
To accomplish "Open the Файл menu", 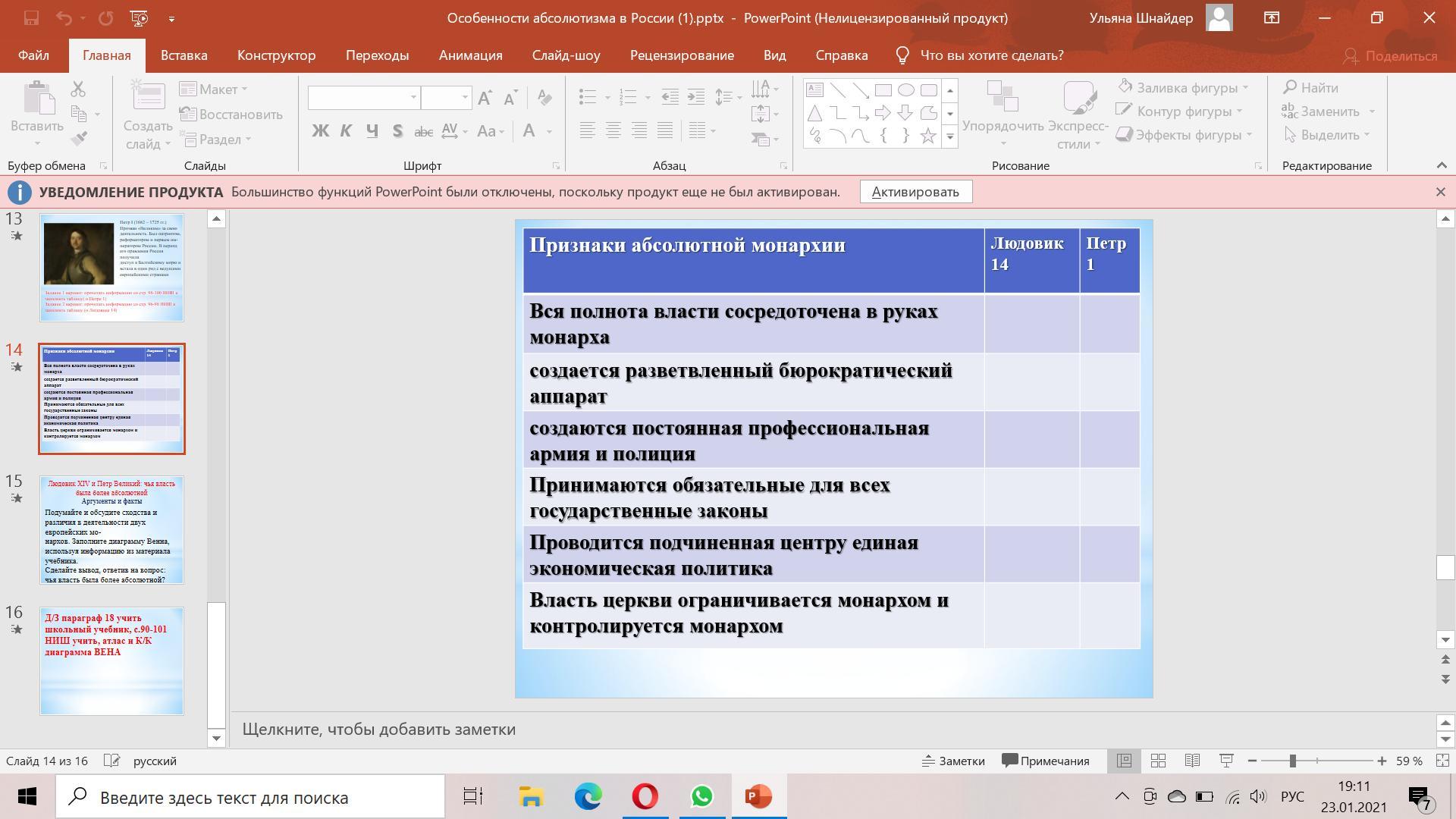I will 33,55.
